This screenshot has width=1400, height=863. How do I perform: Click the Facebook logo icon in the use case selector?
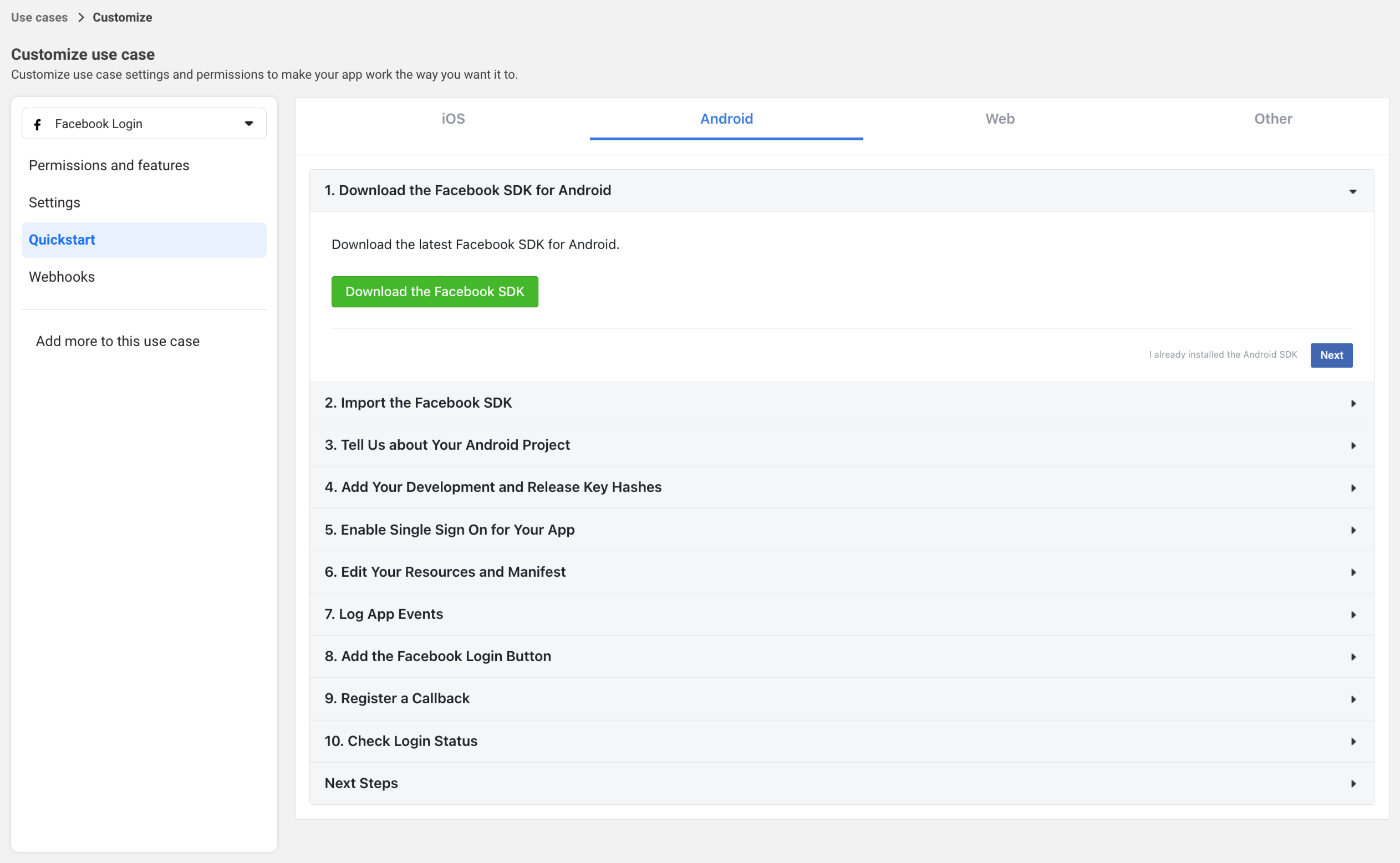click(38, 124)
